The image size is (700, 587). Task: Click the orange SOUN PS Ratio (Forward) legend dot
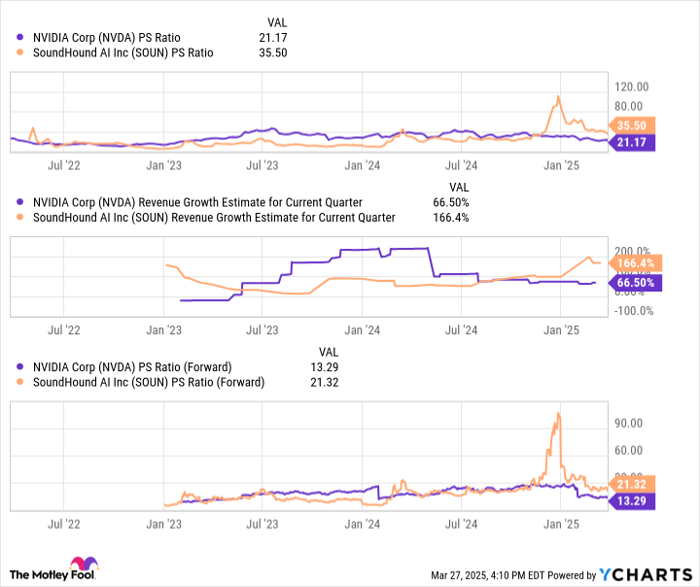[23, 382]
